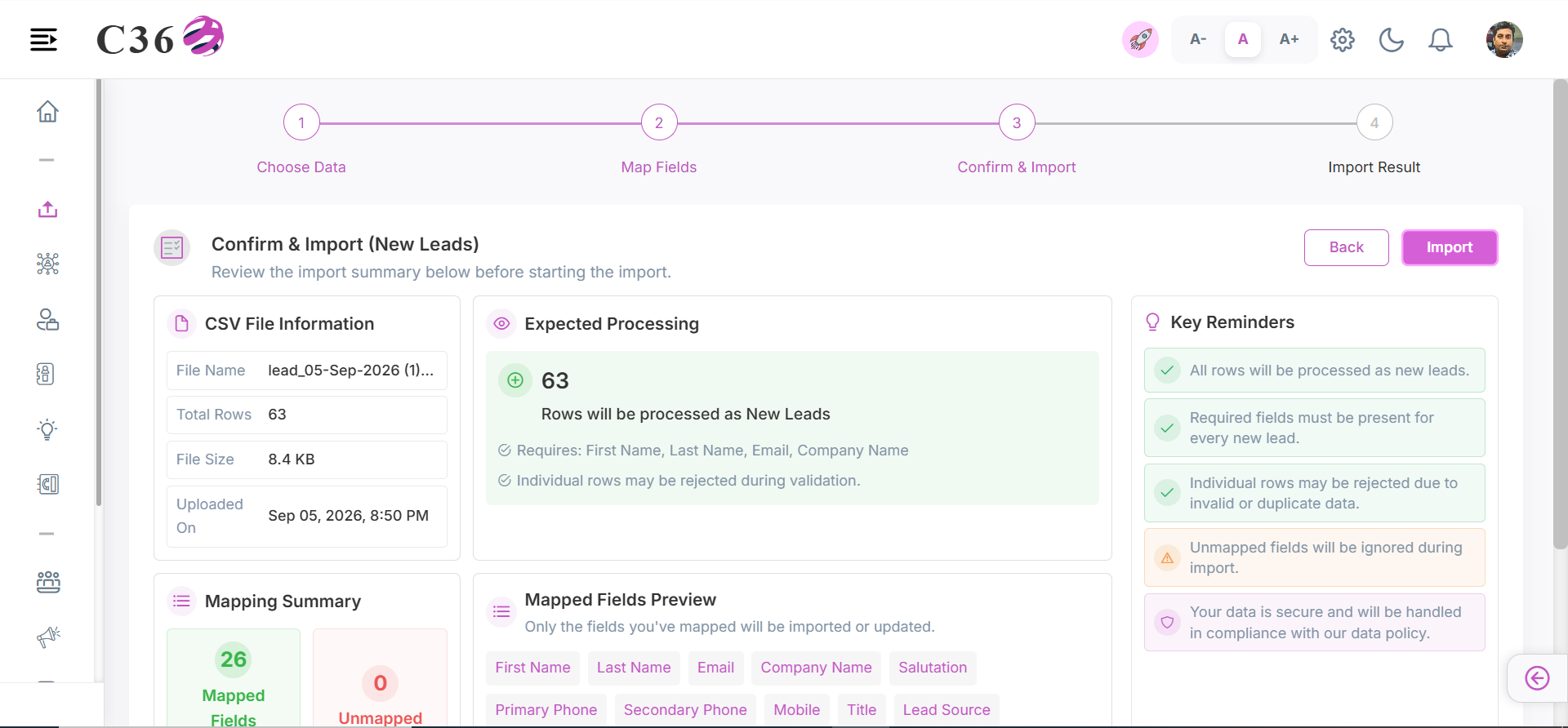Image resolution: width=1568 pixels, height=728 pixels.
Task: Click the 26 Mapped Fields card
Action: coord(234,677)
